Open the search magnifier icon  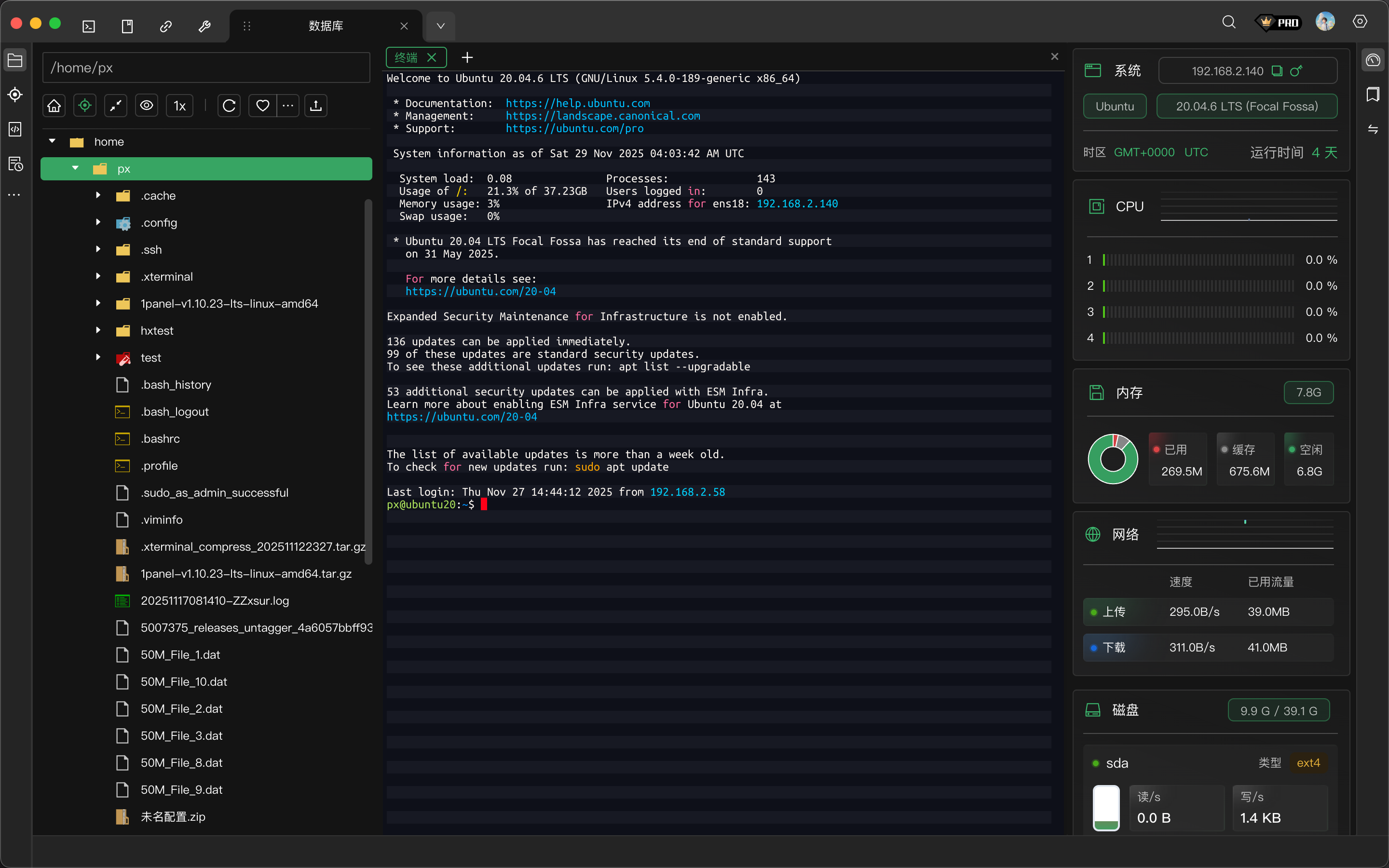1228,22
